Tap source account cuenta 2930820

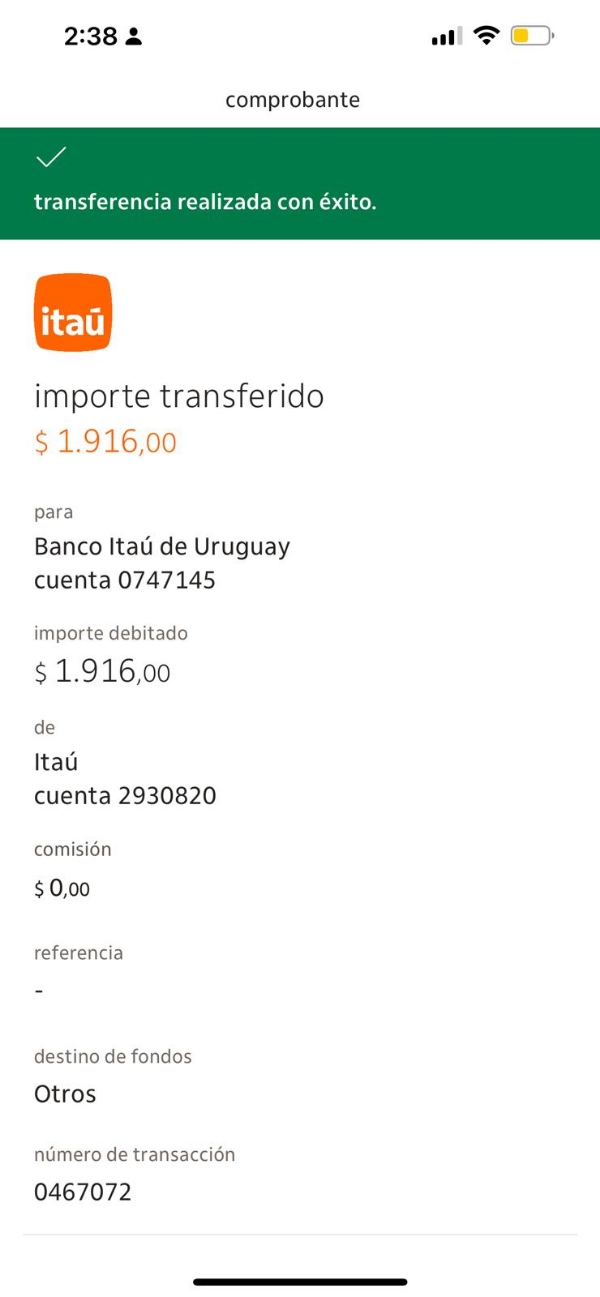tap(125, 796)
